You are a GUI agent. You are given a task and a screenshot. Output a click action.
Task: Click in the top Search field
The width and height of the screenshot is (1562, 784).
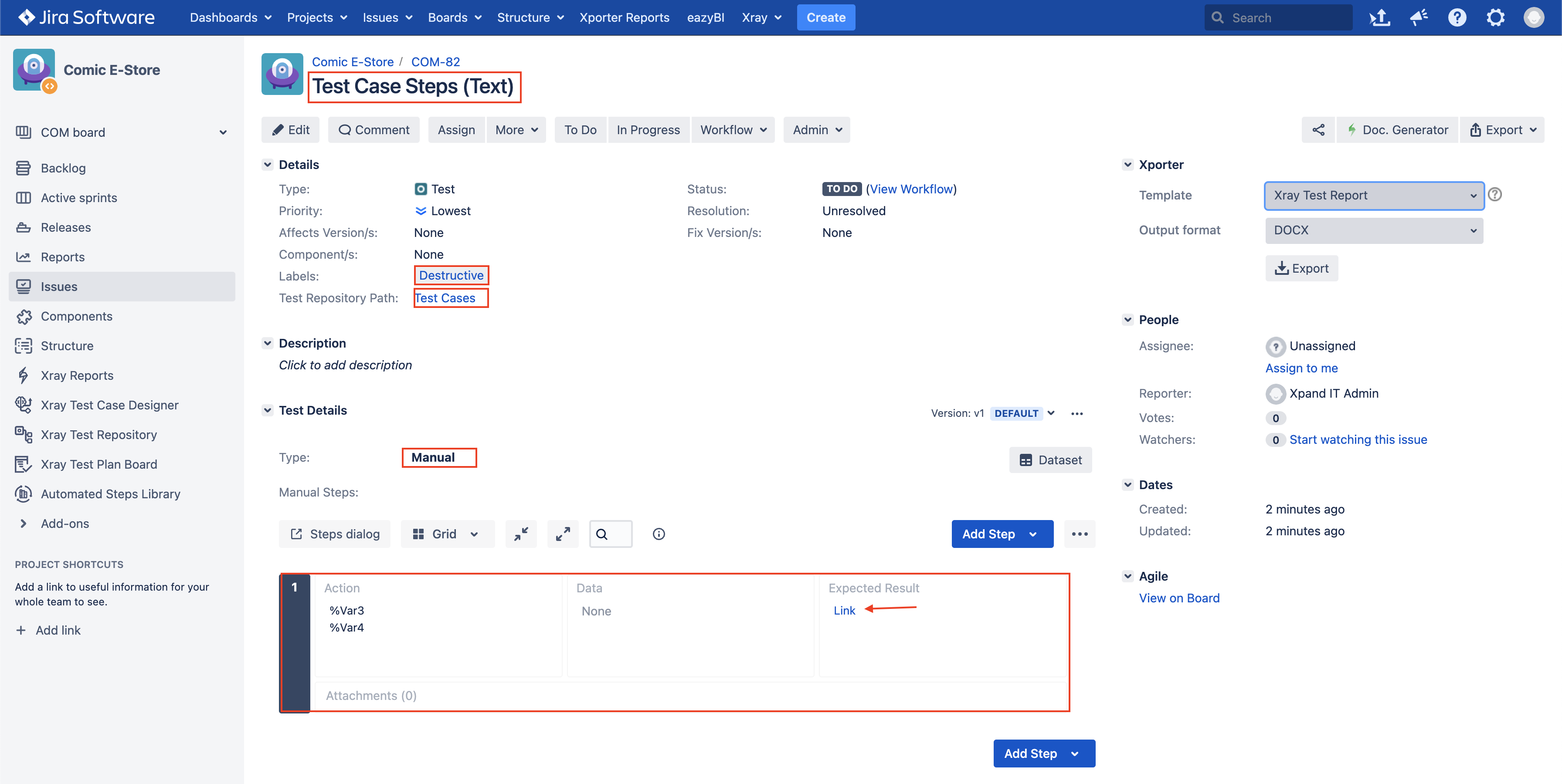point(1278,17)
